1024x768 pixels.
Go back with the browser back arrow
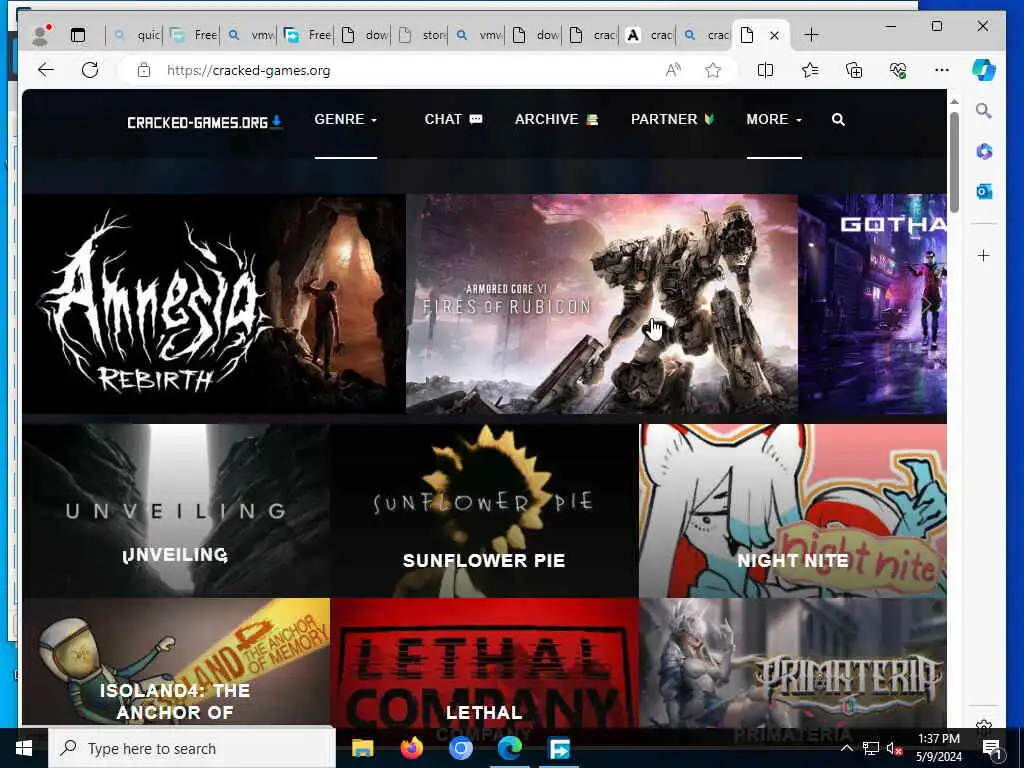46,70
